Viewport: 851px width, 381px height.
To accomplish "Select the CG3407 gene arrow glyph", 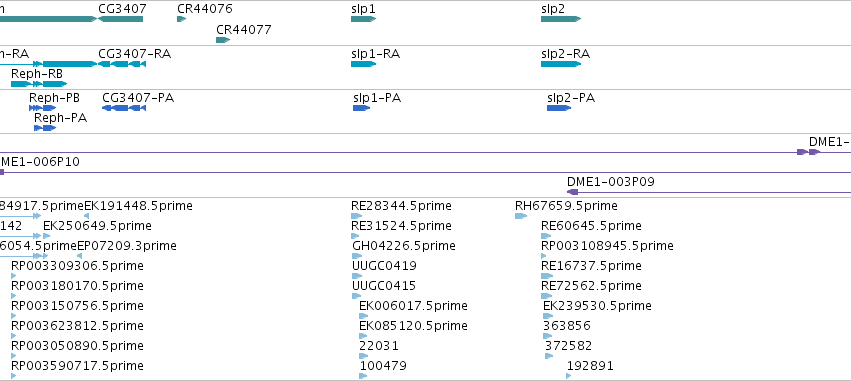I will tap(120, 19).
